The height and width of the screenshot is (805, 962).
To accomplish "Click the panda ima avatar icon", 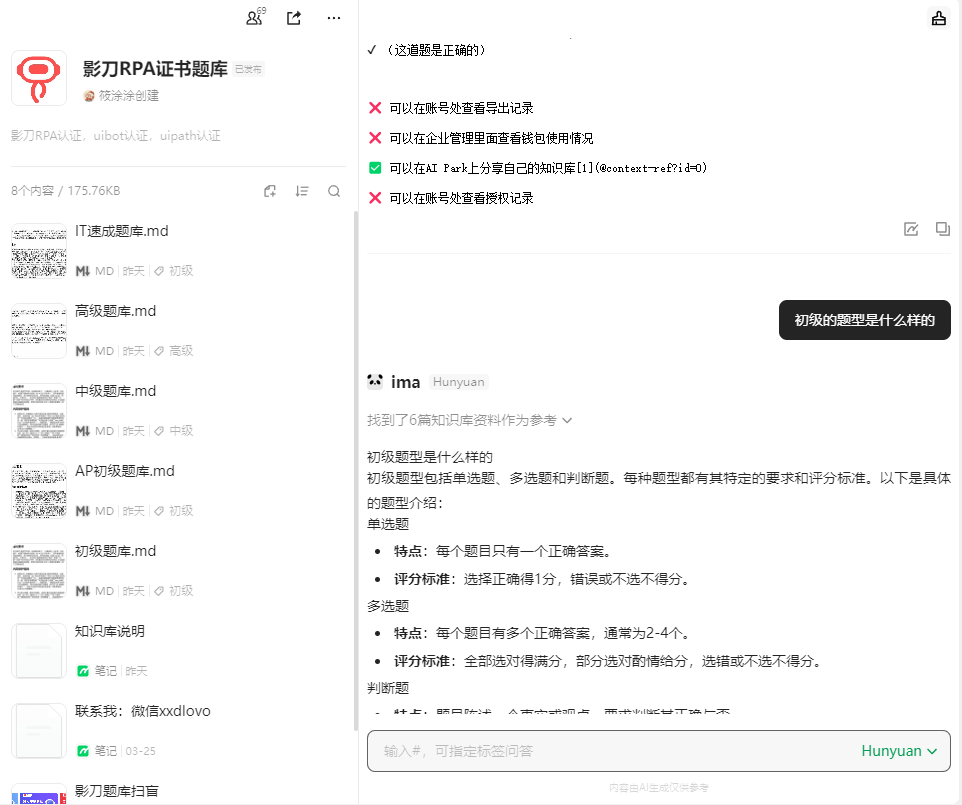I will coord(375,382).
